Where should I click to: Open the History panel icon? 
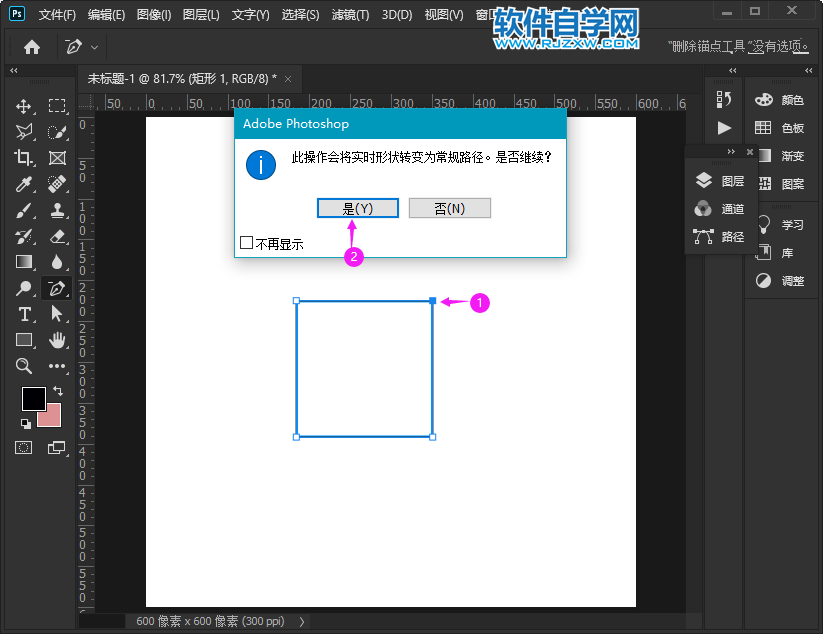724,99
